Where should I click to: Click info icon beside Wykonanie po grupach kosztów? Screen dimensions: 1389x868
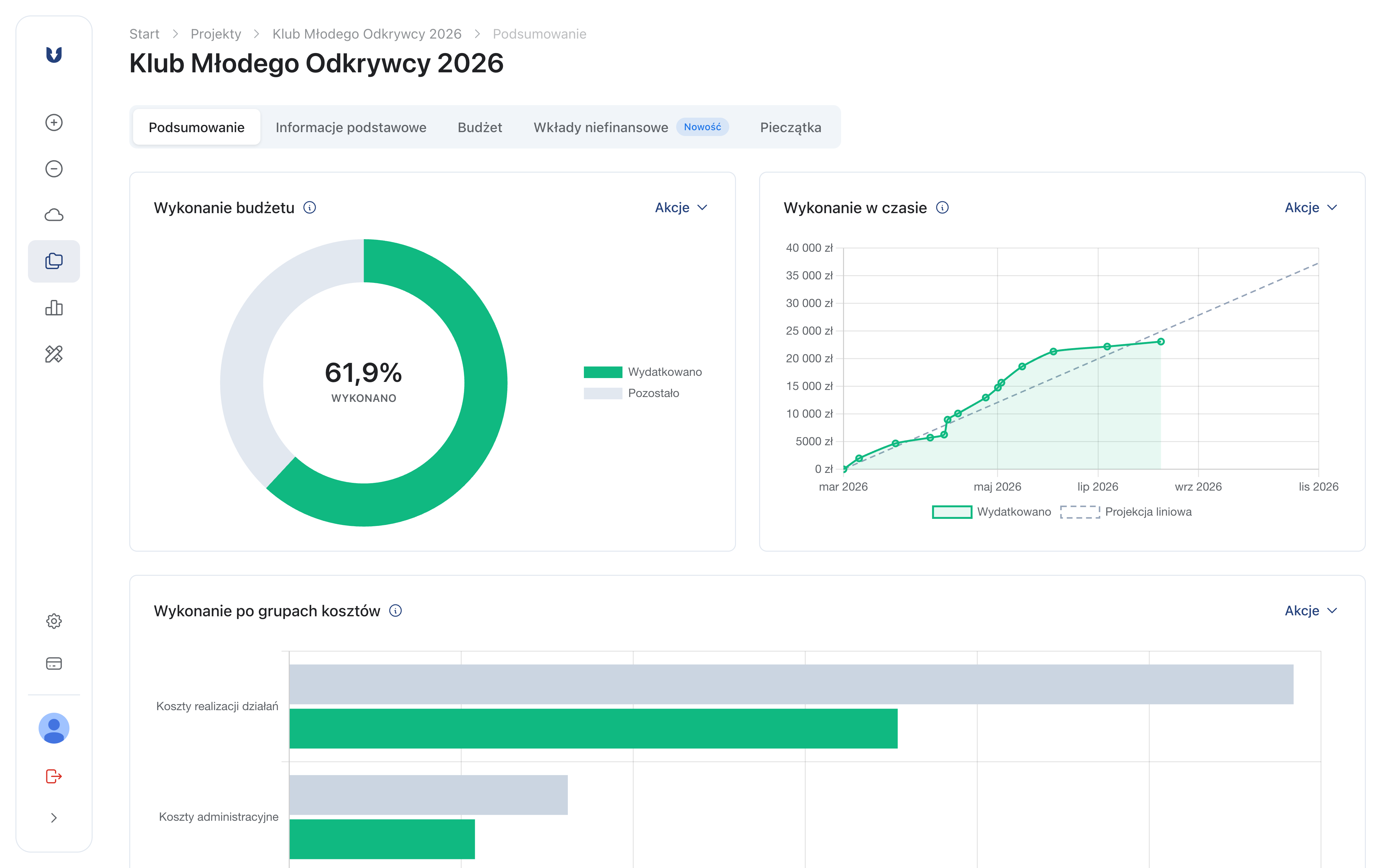395,610
